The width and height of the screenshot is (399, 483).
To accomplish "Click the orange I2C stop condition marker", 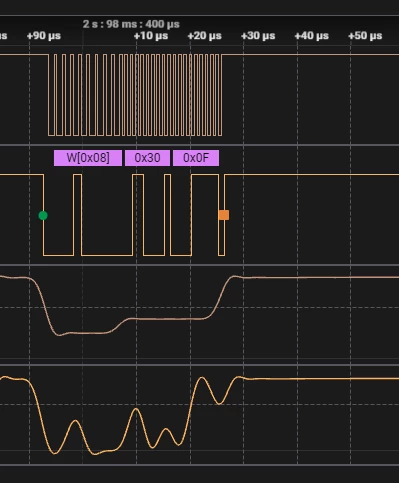I will point(224,215).
